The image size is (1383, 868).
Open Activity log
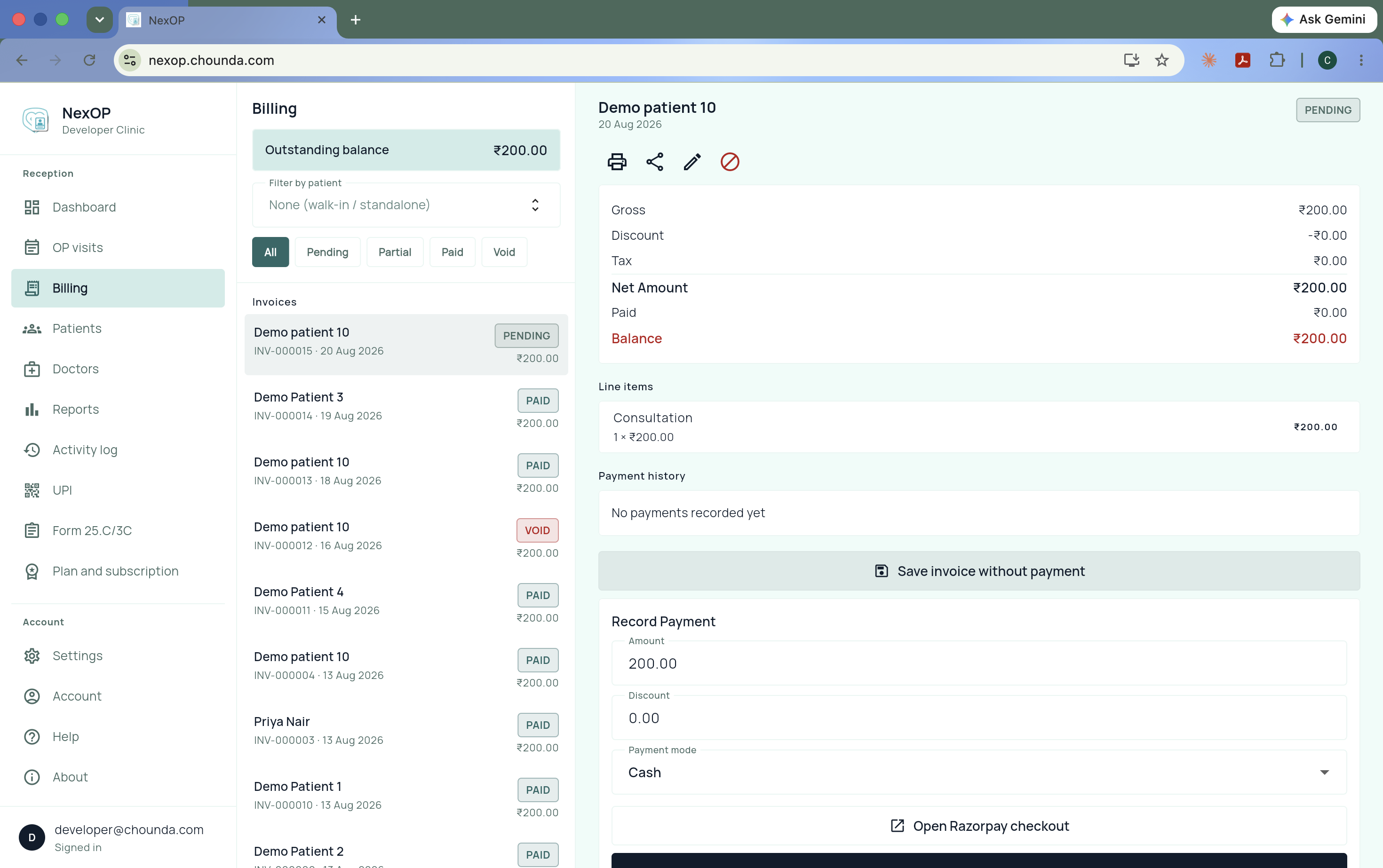coord(118,450)
